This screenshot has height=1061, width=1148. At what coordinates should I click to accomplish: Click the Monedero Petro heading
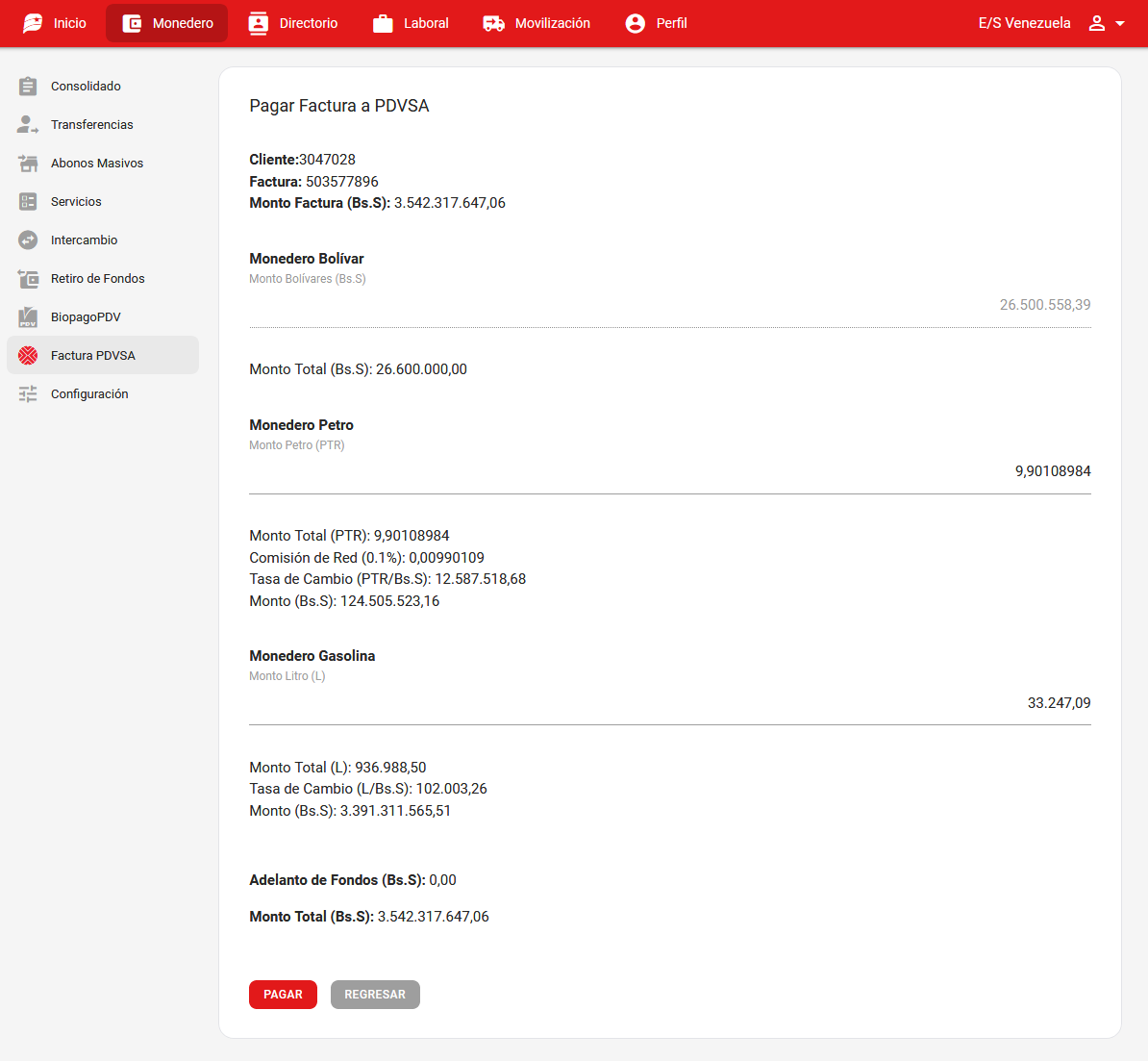(x=301, y=425)
